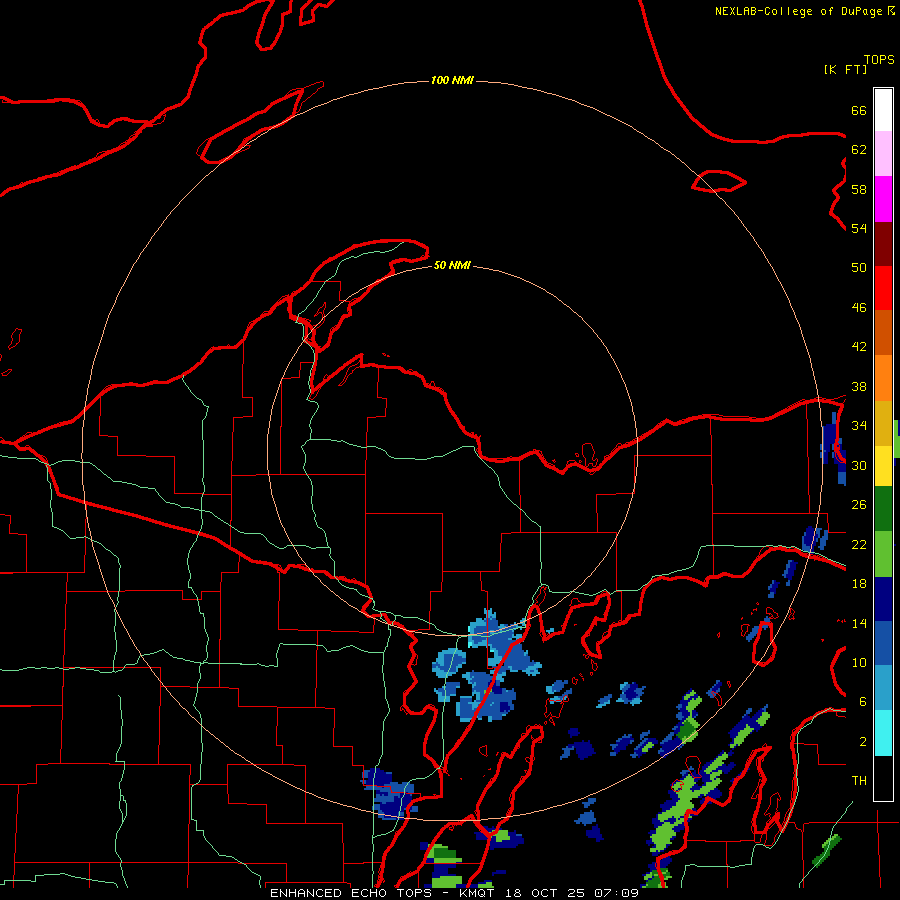Select the light pink legend swatch
Screen dimensions: 900x900
(x=883, y=153)
